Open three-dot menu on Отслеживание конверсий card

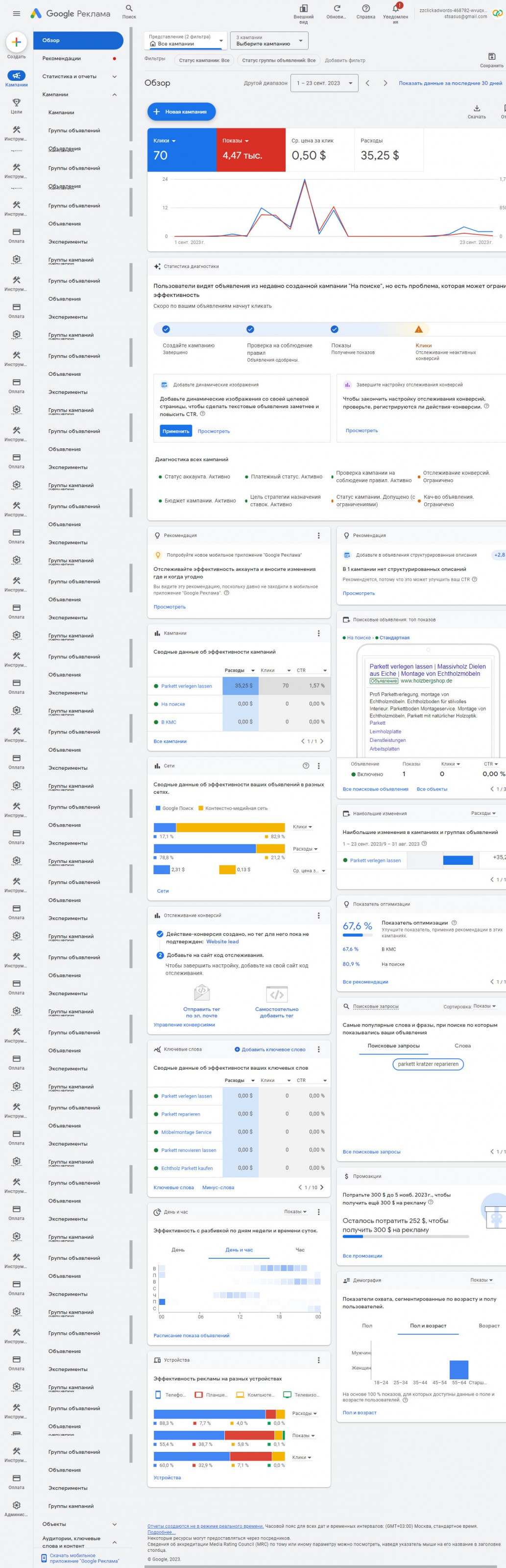coord(319,915)
